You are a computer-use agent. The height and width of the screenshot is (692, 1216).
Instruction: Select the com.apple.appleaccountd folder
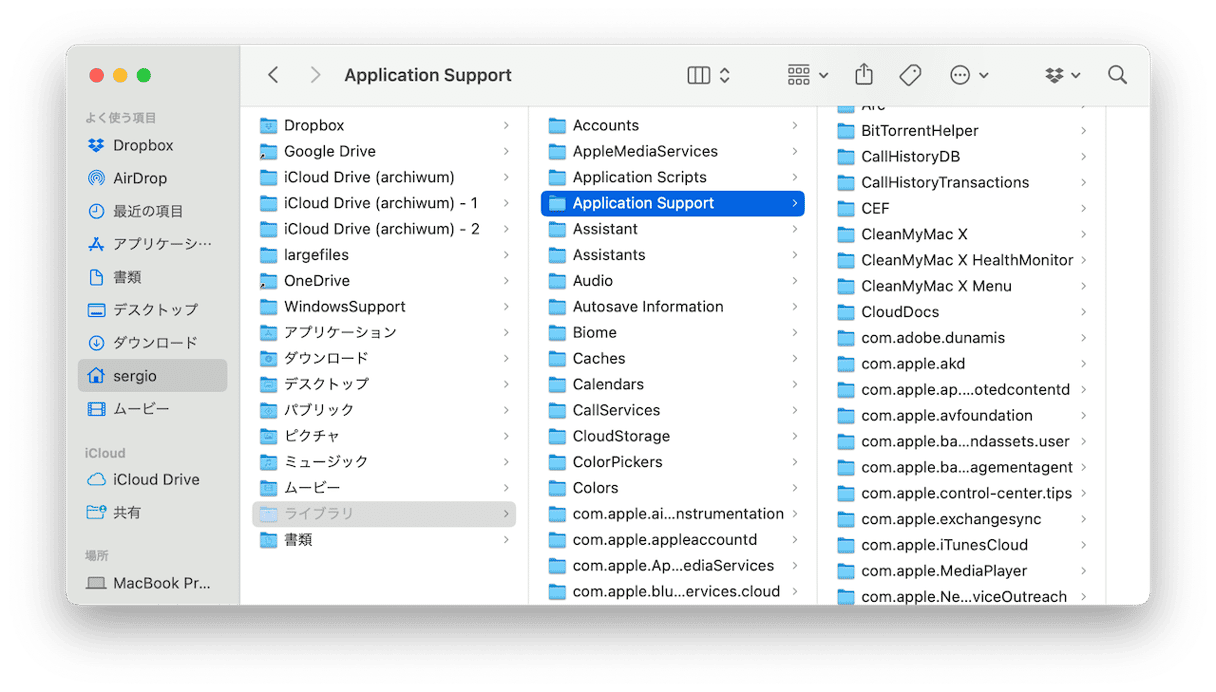(x=673, y=540)
